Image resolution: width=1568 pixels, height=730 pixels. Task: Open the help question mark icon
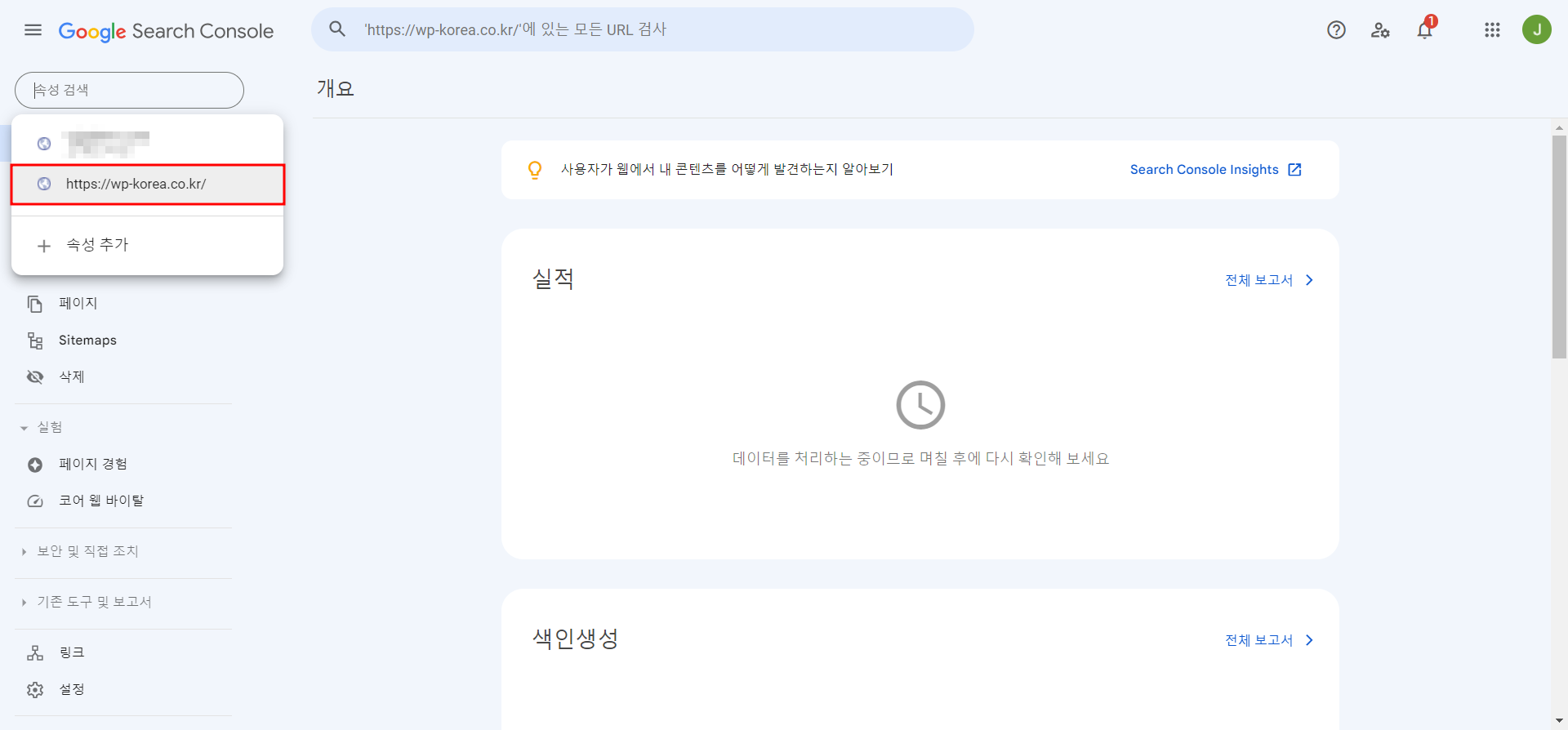pyautogui.click(x=1336, y=30)
